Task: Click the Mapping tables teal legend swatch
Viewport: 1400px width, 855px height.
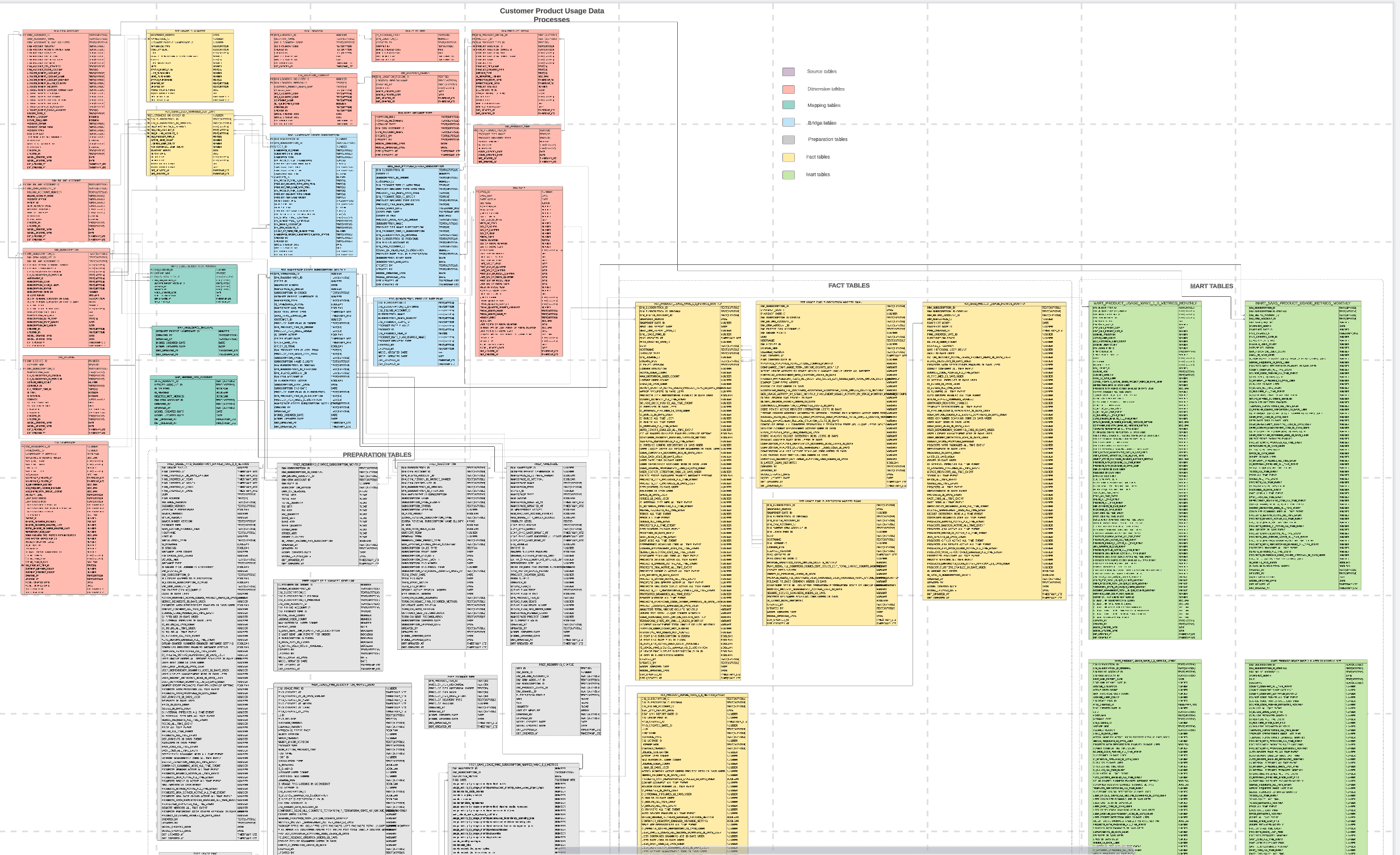Action: pyautogui.click(x=788, y=105)
